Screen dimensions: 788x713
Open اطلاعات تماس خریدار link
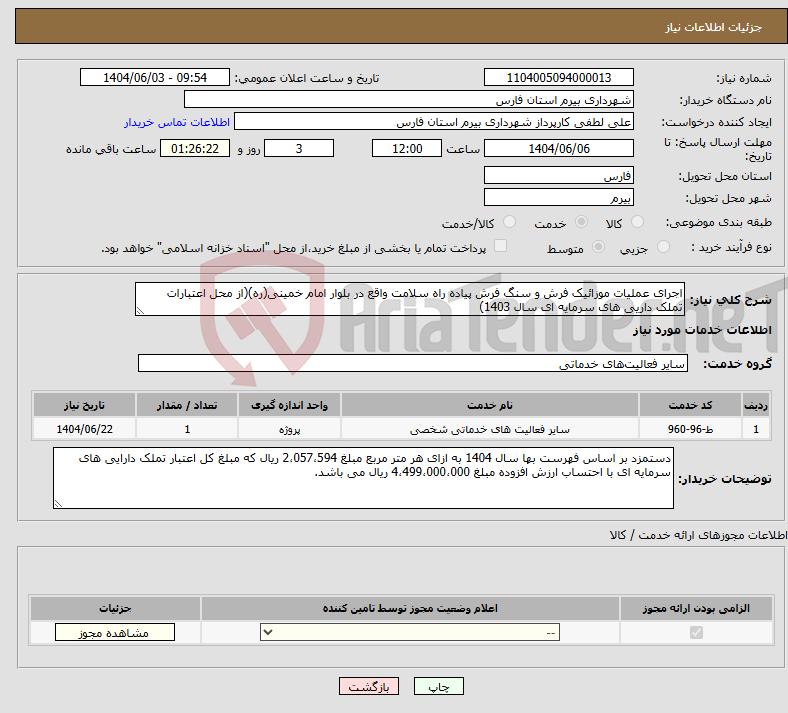[x=177, y=122]
